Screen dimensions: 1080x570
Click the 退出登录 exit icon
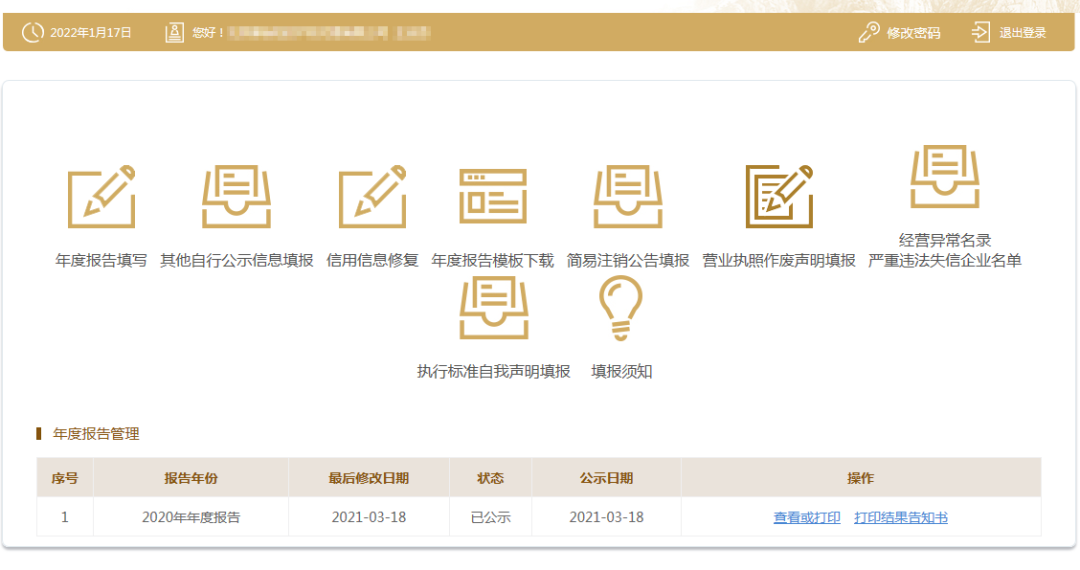click(x=980, y=33)
